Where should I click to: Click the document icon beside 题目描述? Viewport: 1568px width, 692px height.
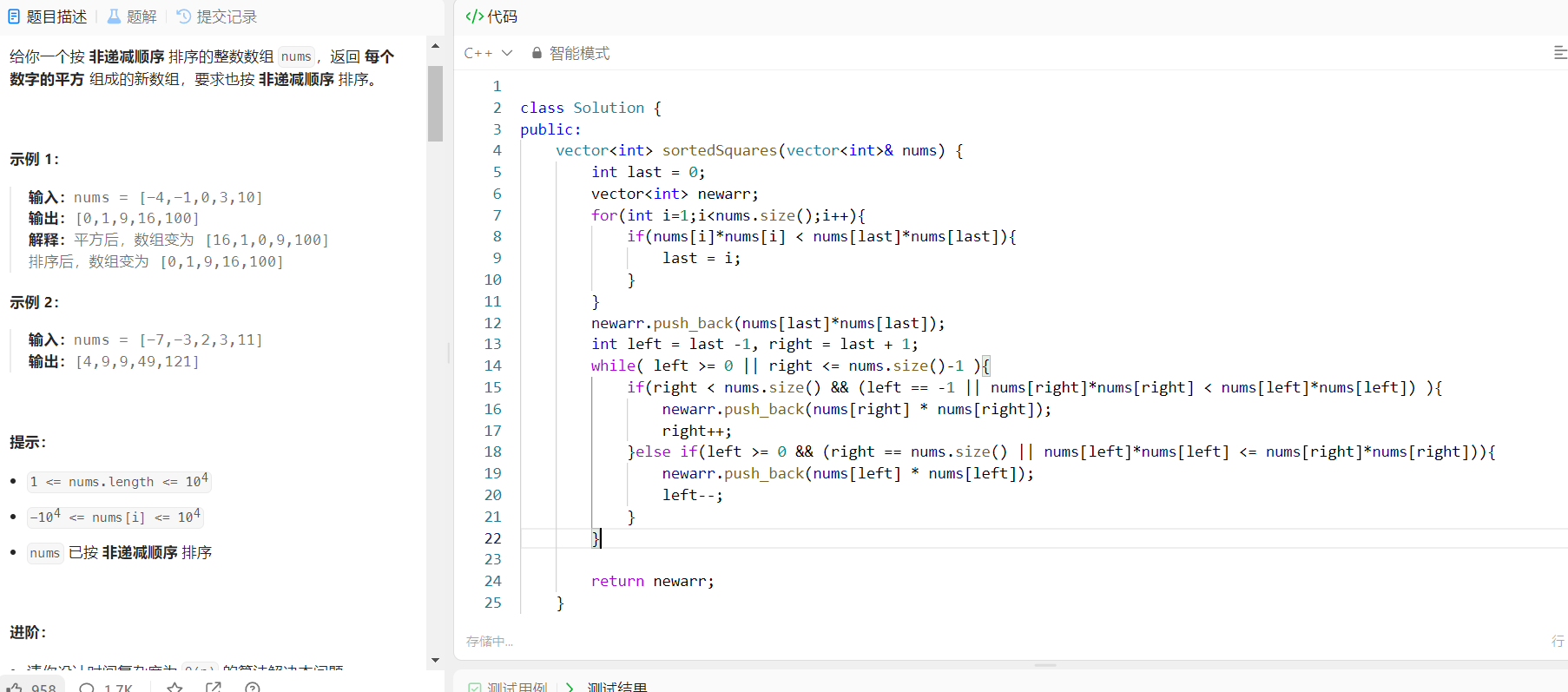[14, 16]
